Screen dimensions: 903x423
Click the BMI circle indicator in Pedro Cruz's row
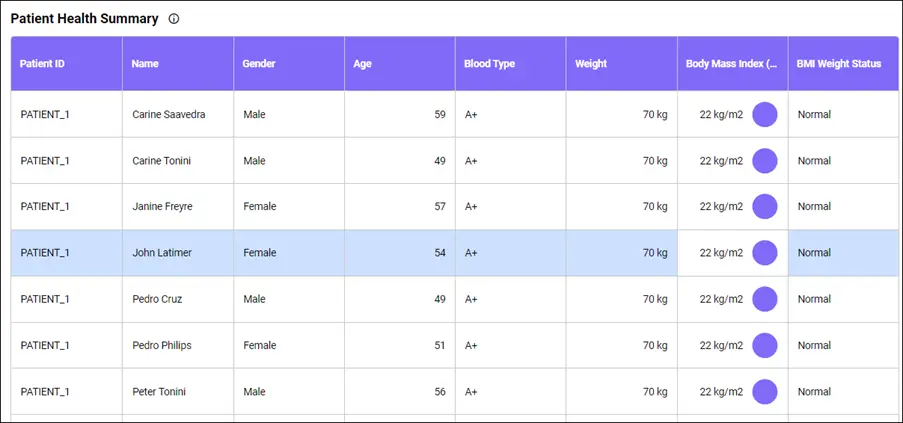coord(765,299)
